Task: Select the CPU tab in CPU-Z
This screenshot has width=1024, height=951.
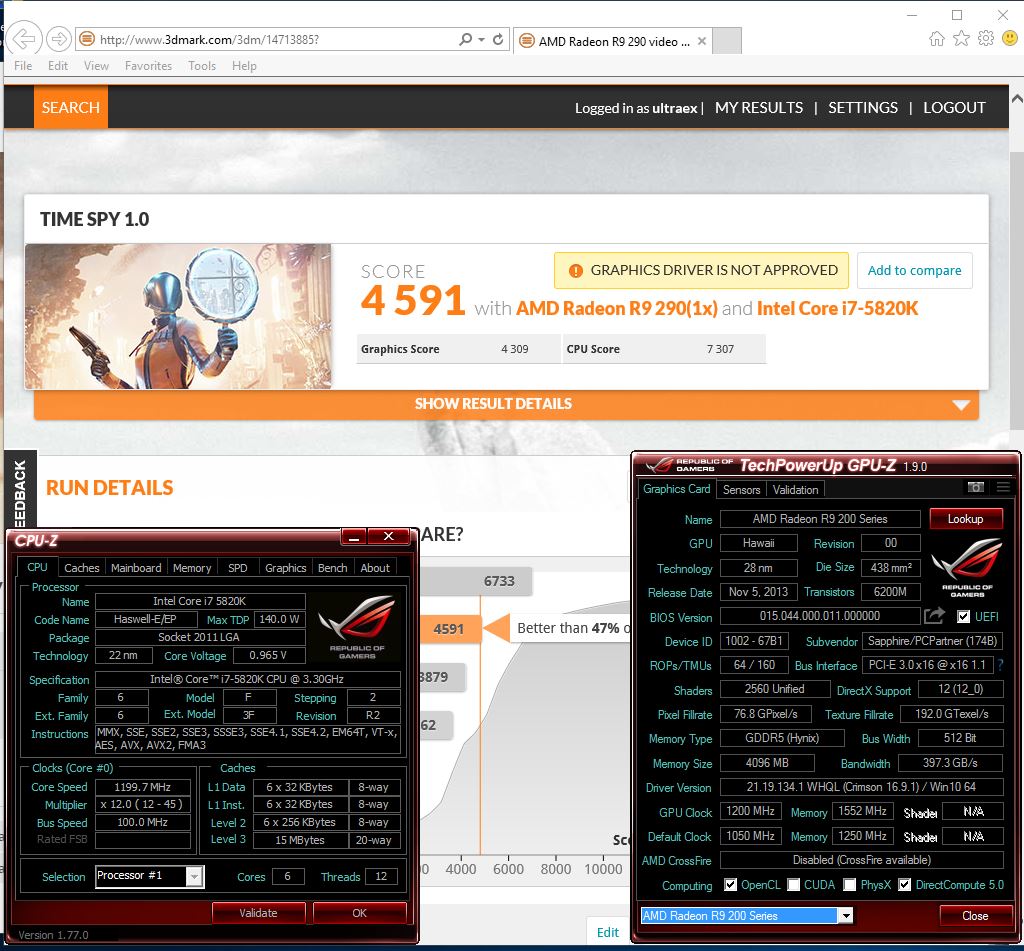Action: (x=37, y=567)
